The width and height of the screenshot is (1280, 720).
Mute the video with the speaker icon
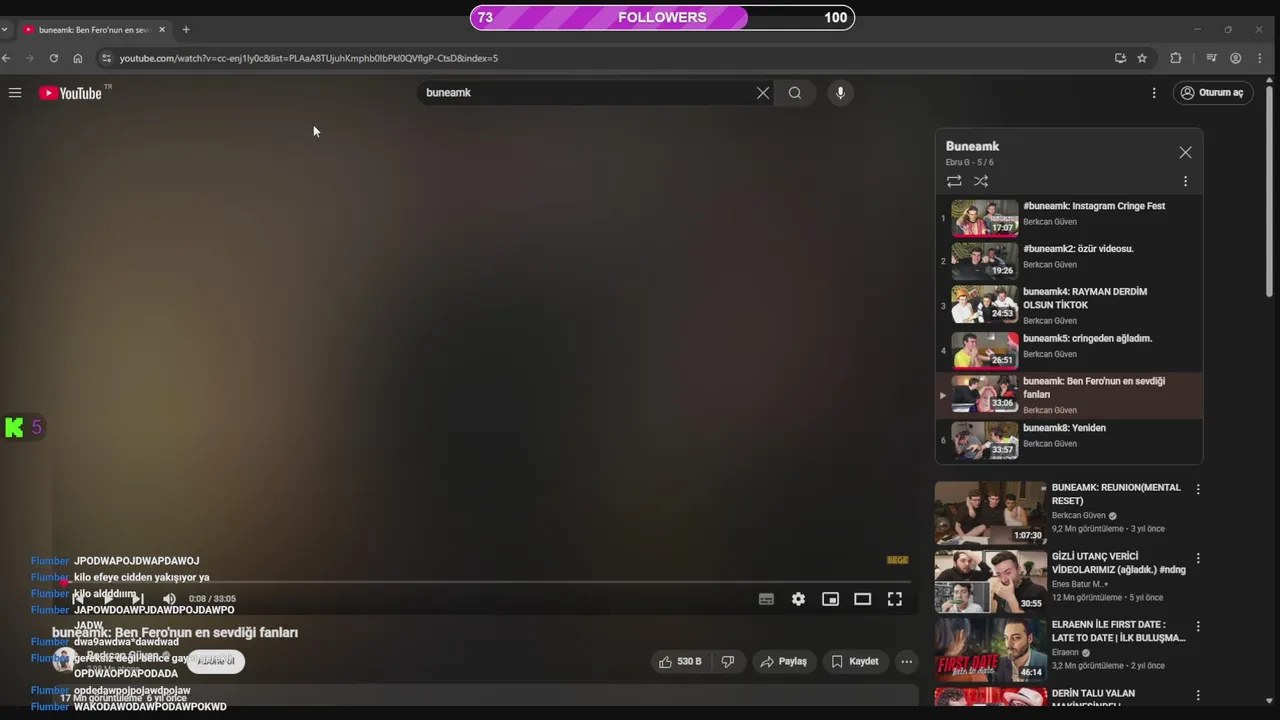169,599
